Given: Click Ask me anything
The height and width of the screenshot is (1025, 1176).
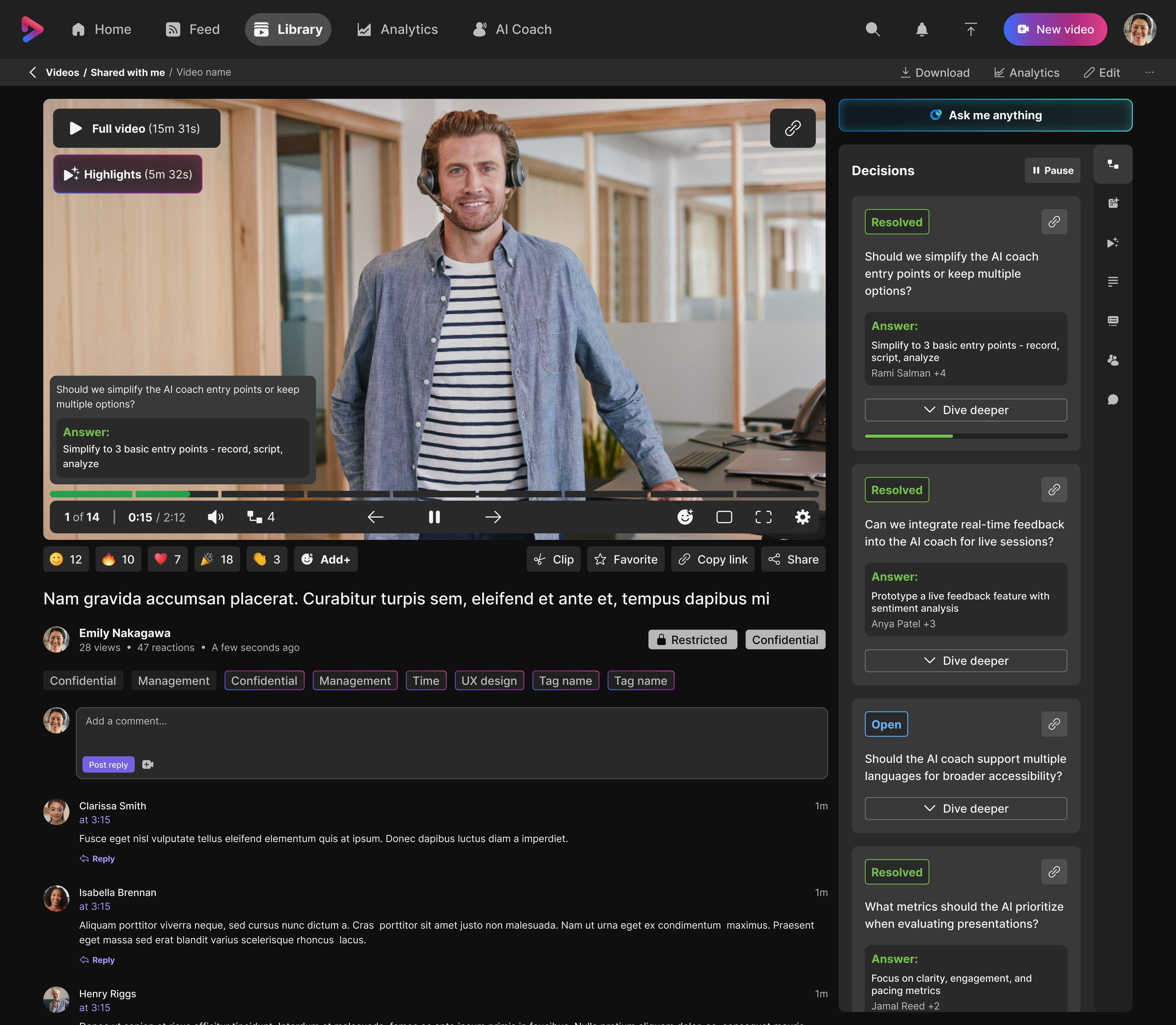Looking at the screenshot, I should pyautogui.click(x=986, y=115).
